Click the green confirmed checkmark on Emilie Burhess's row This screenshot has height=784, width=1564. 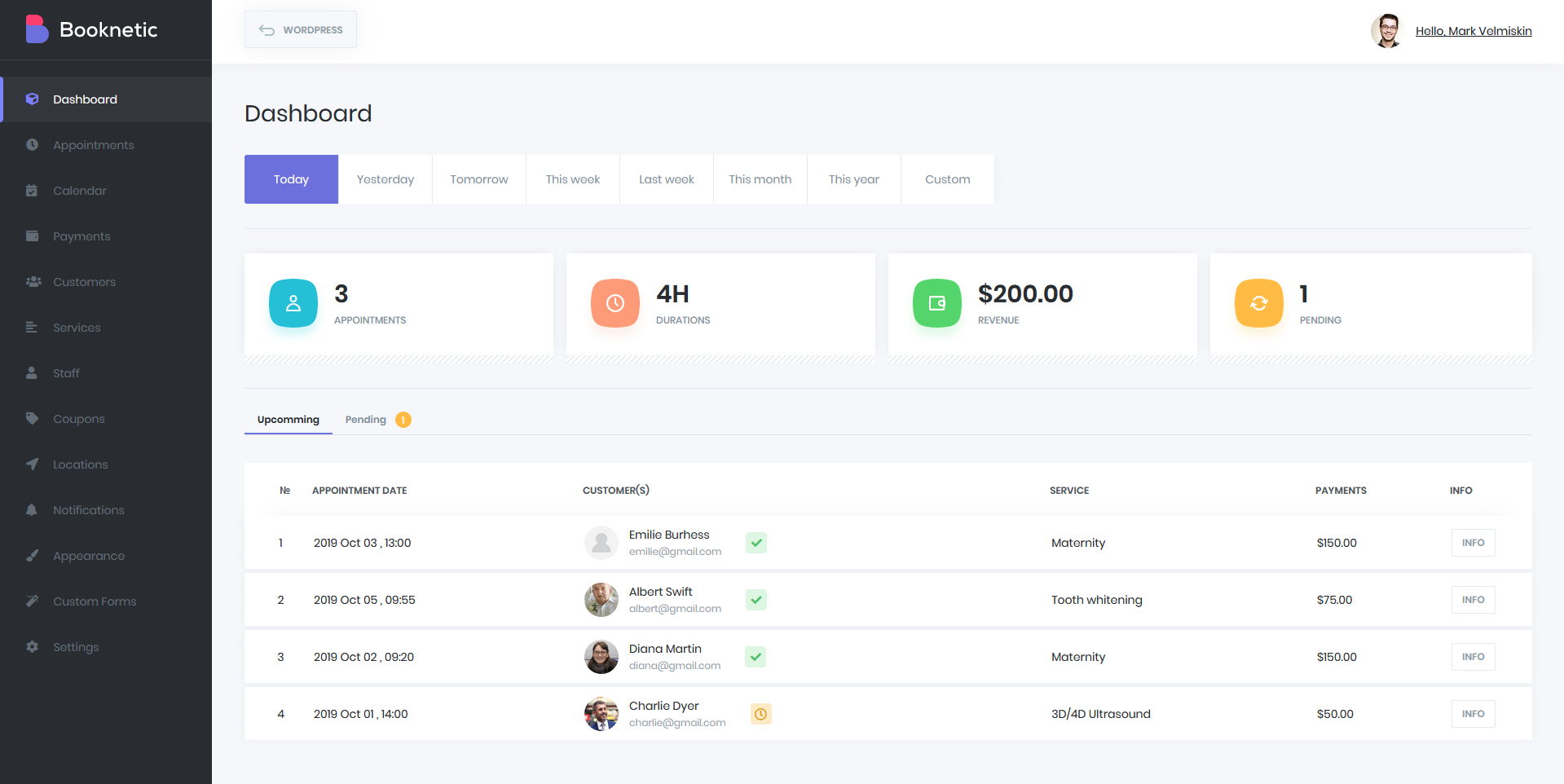pyautogui.click(x=756, y=542)
